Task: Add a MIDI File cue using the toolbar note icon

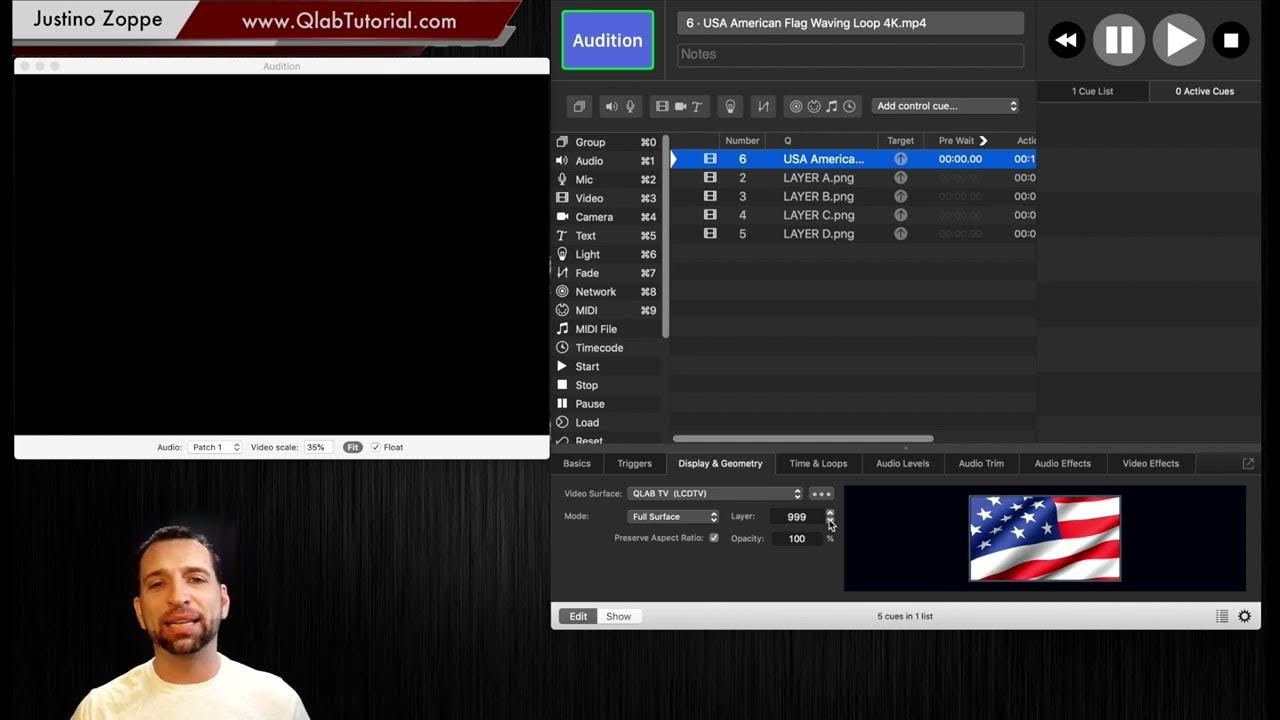Action: 831,106
